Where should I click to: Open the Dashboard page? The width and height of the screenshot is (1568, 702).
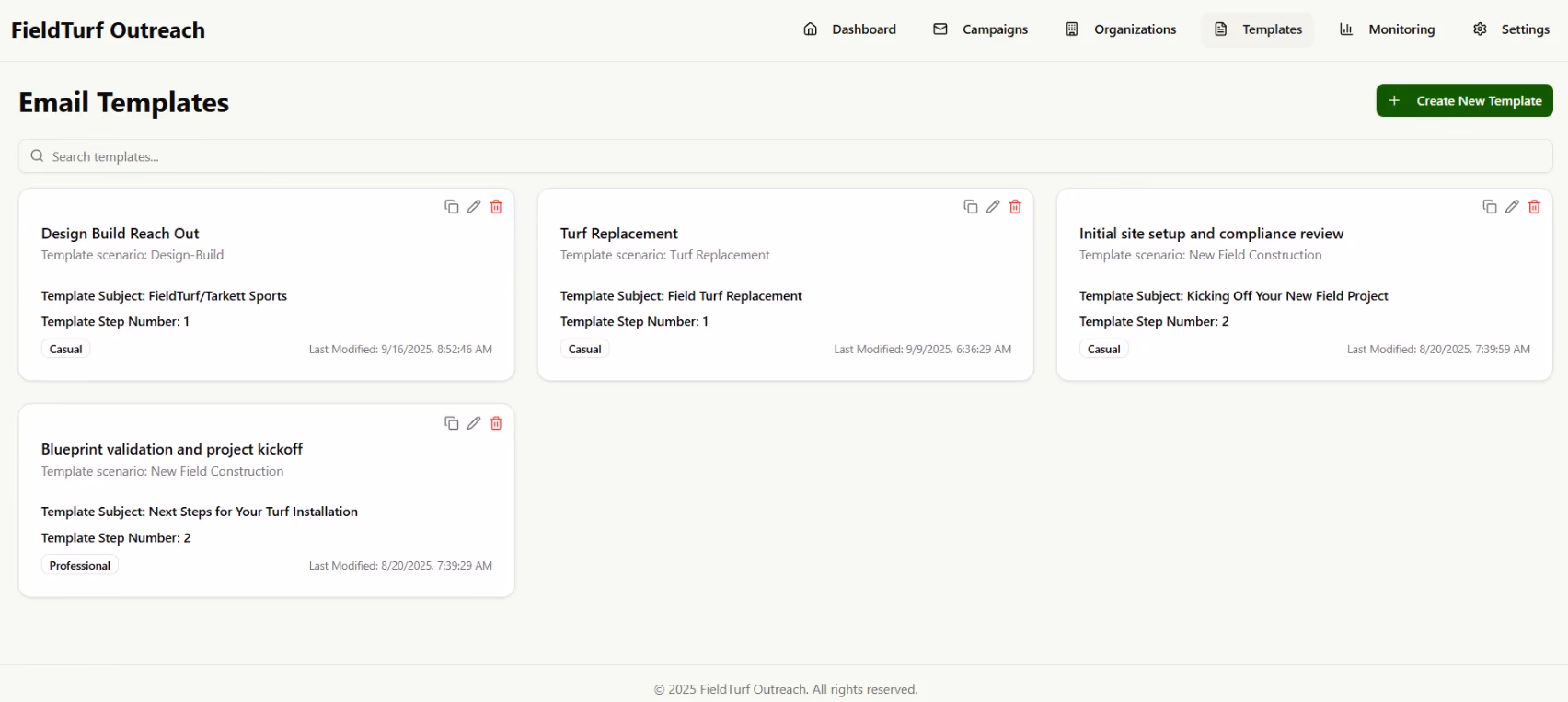[x=849, y=29]
